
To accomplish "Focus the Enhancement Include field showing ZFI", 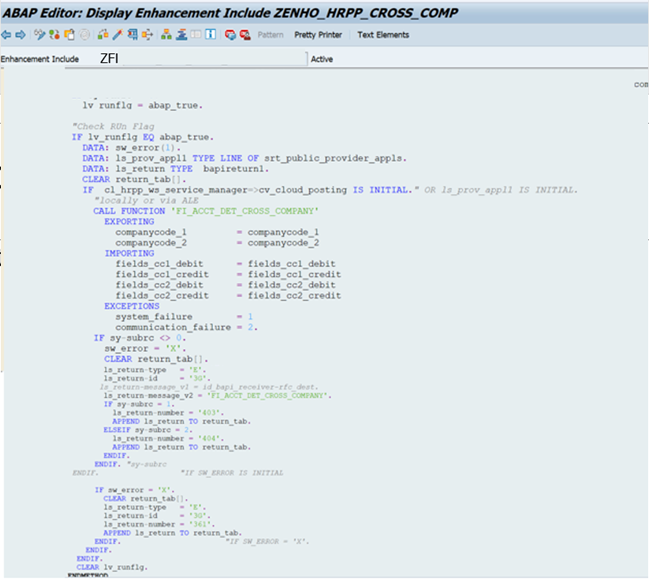I will (x=203, y=59).
